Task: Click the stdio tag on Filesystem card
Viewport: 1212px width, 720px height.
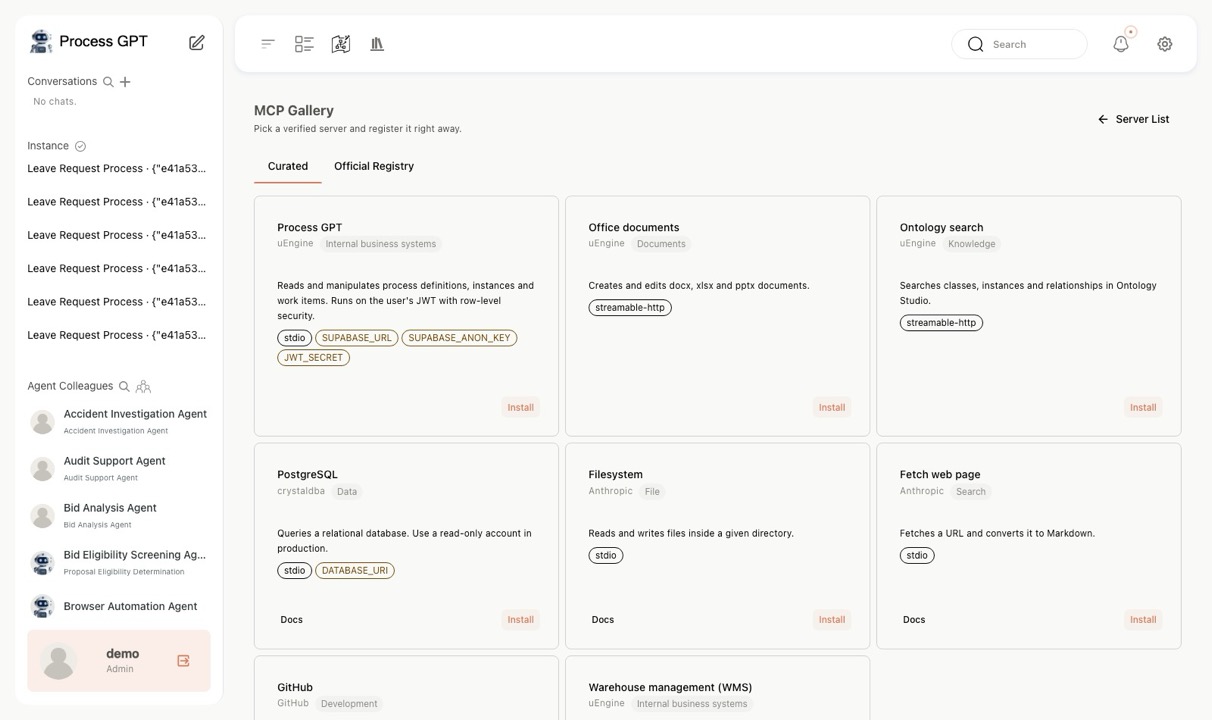Action: click(606, 555)
